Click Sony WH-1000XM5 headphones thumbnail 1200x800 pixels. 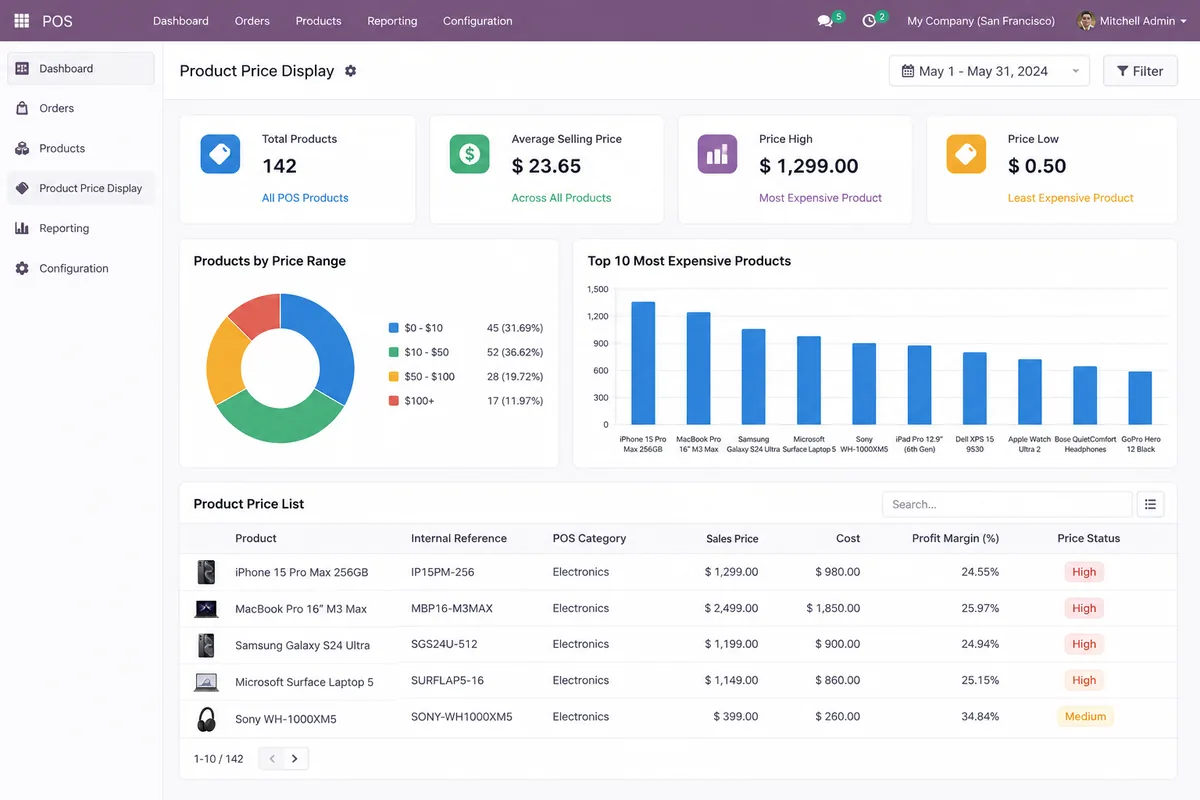coord(206,718)
